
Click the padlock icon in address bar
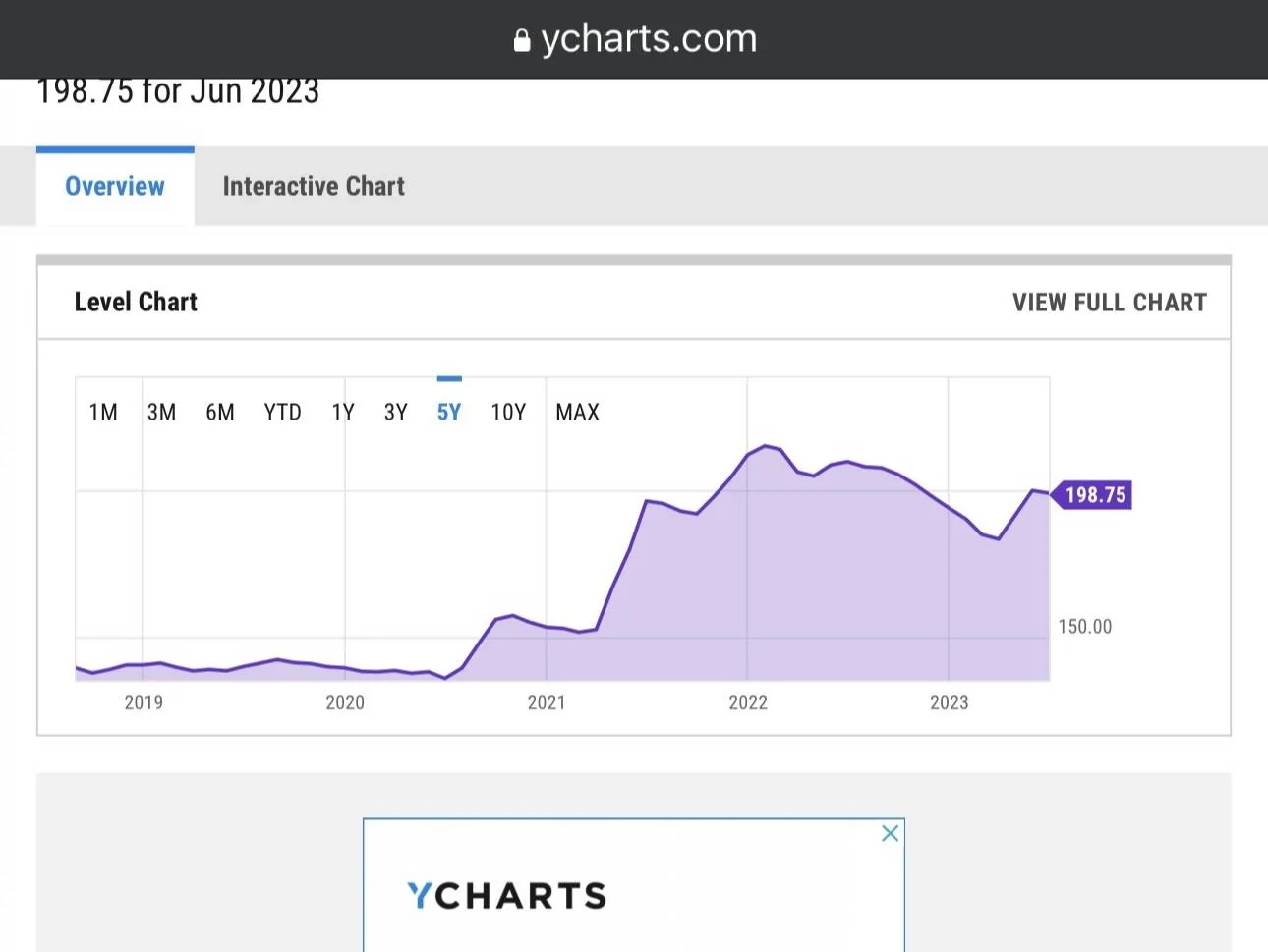[522, 40]
